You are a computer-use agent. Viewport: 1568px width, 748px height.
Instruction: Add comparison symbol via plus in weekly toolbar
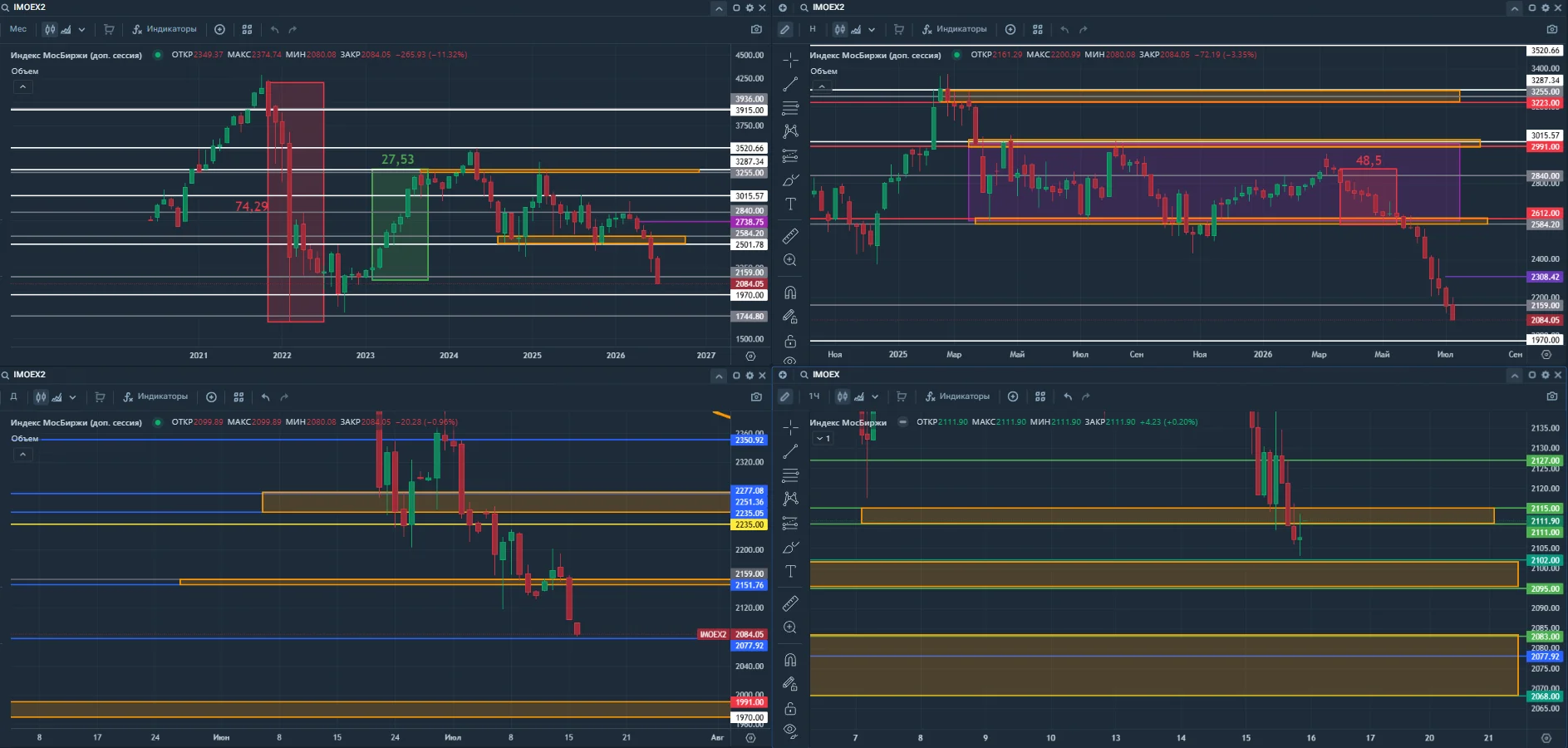pos(1010,29)
